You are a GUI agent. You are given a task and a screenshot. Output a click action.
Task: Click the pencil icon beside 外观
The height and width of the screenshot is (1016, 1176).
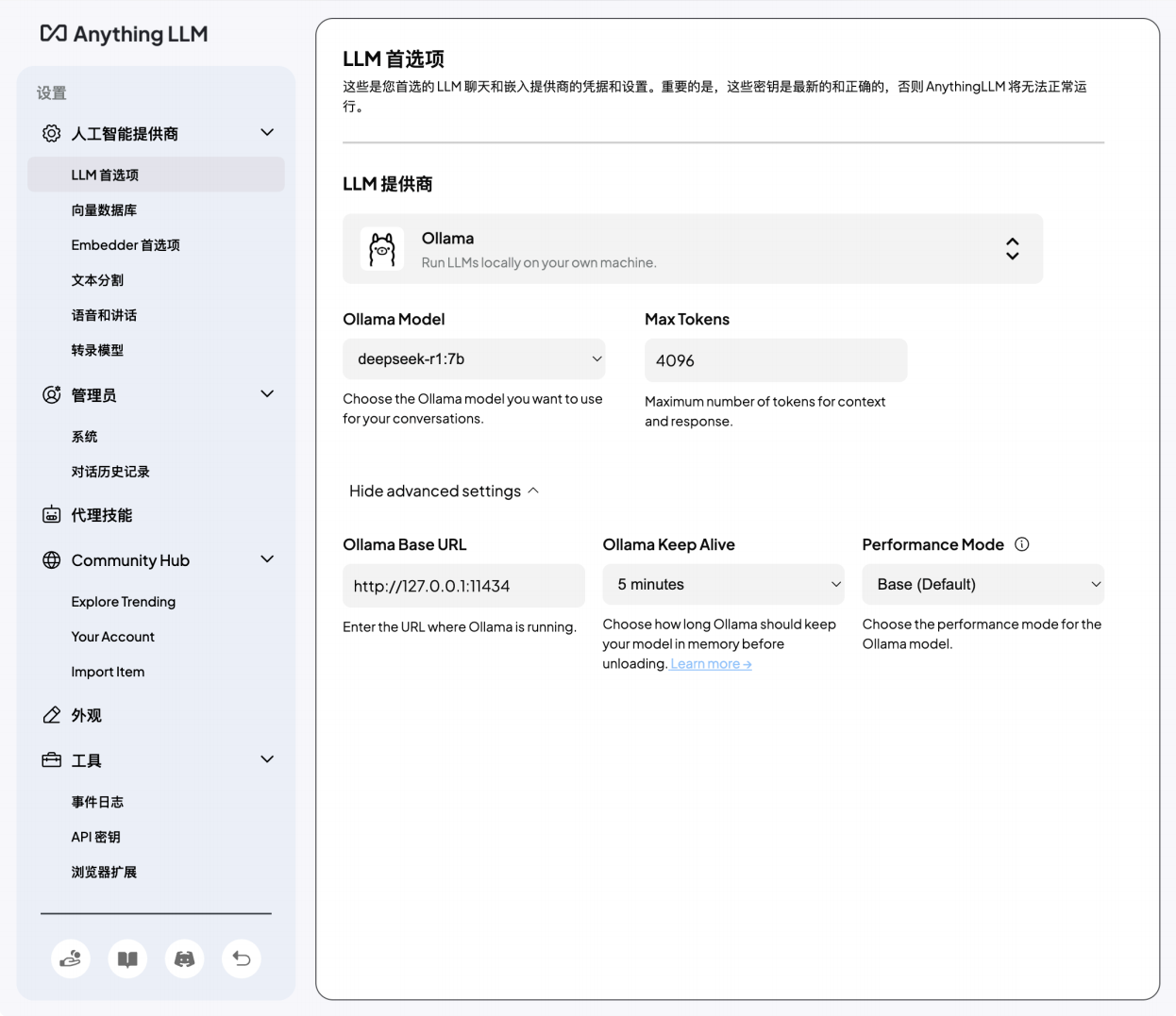click(x=52, y=715)
